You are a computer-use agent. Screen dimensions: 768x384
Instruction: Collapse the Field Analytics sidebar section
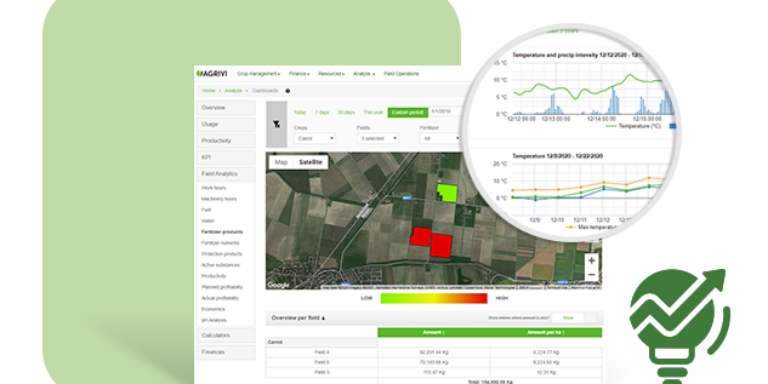click(x=226, y=174)
